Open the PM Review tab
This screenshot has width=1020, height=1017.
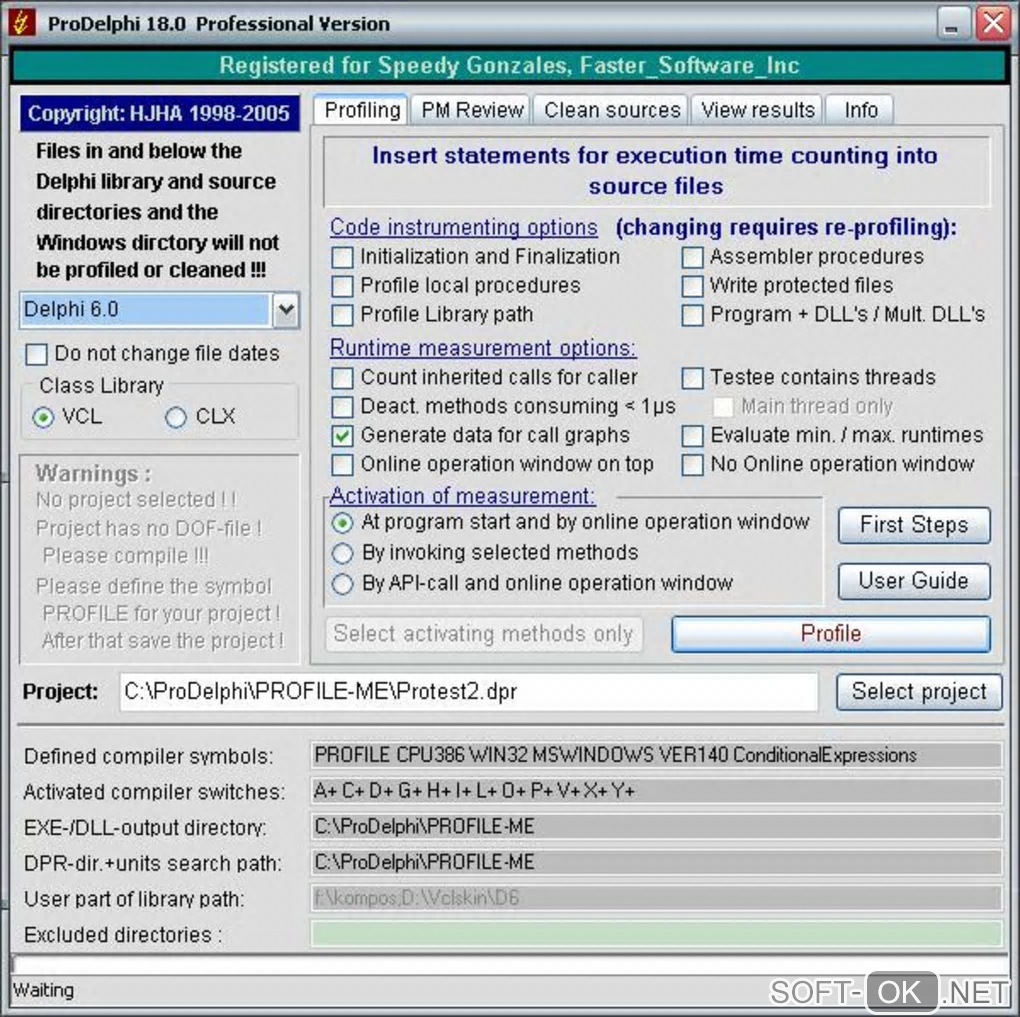472,110
